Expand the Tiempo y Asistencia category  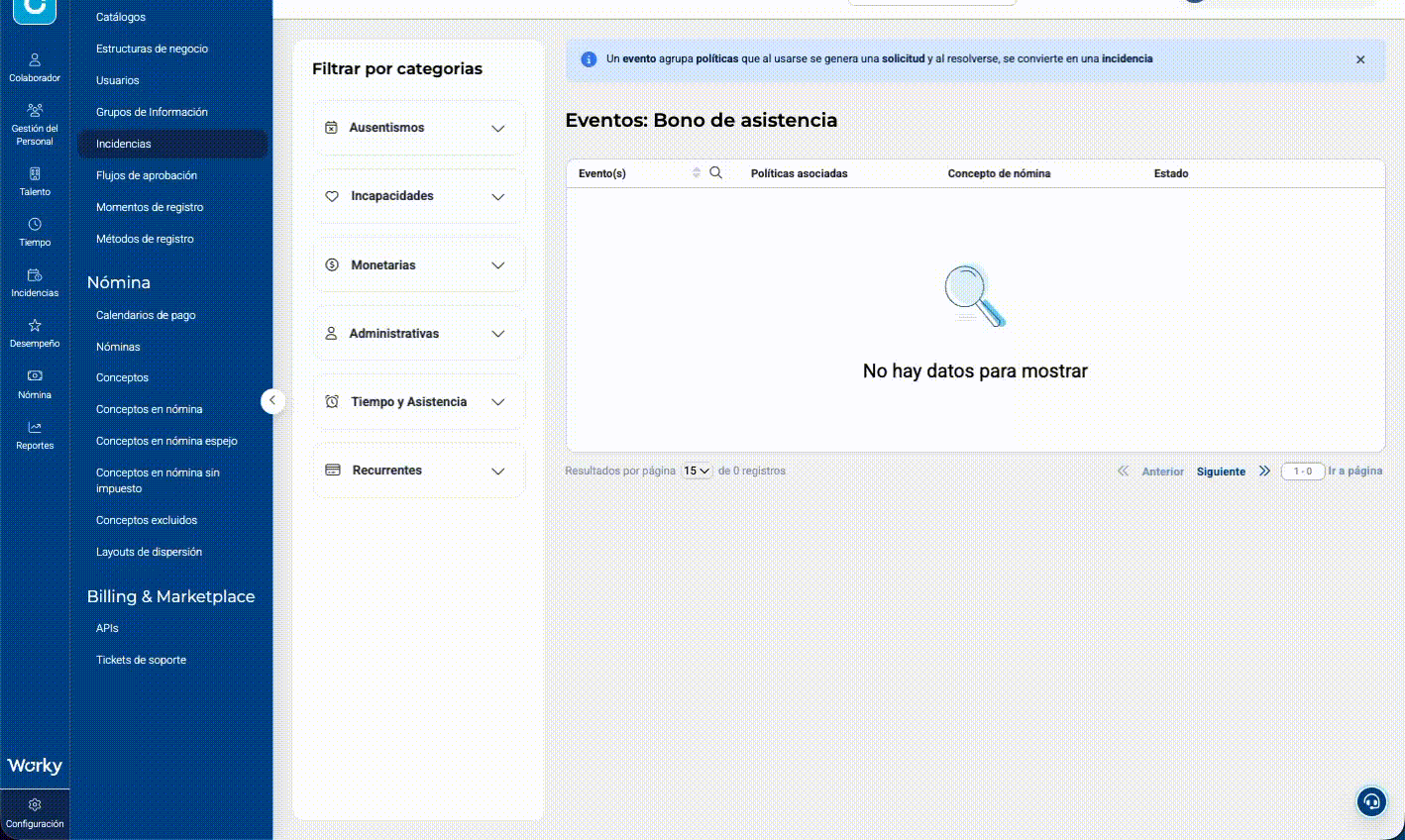pos(419,402)
